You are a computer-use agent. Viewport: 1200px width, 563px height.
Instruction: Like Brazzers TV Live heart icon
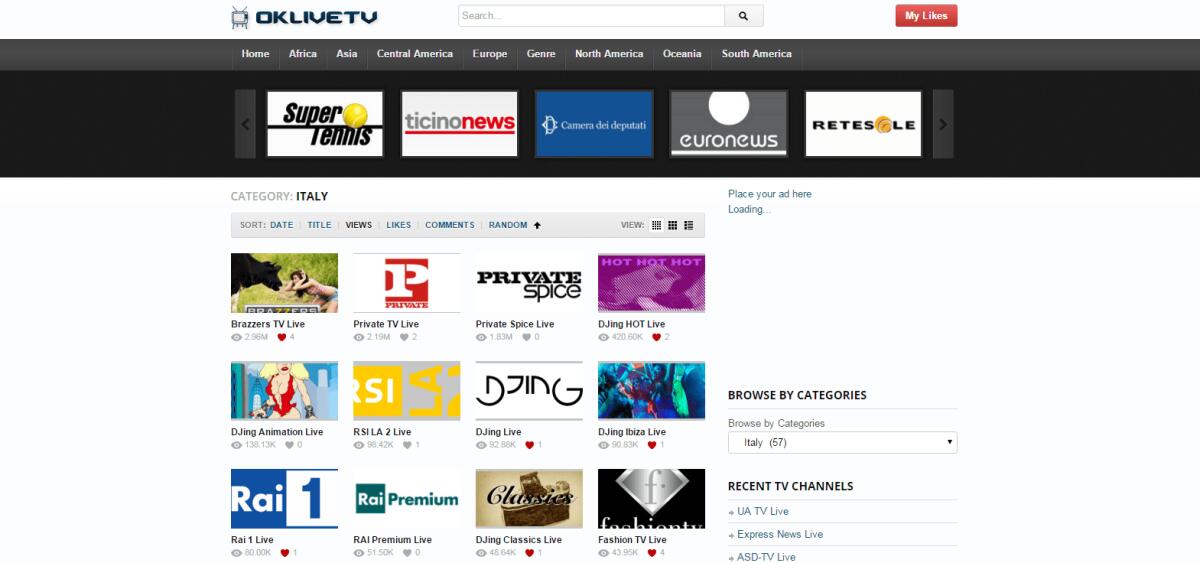pos(282,337)
